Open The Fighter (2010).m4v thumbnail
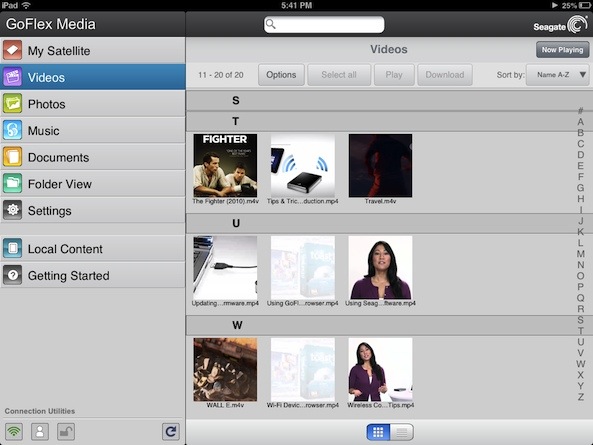This screenshot has height=445, width=593. point(225,165)
